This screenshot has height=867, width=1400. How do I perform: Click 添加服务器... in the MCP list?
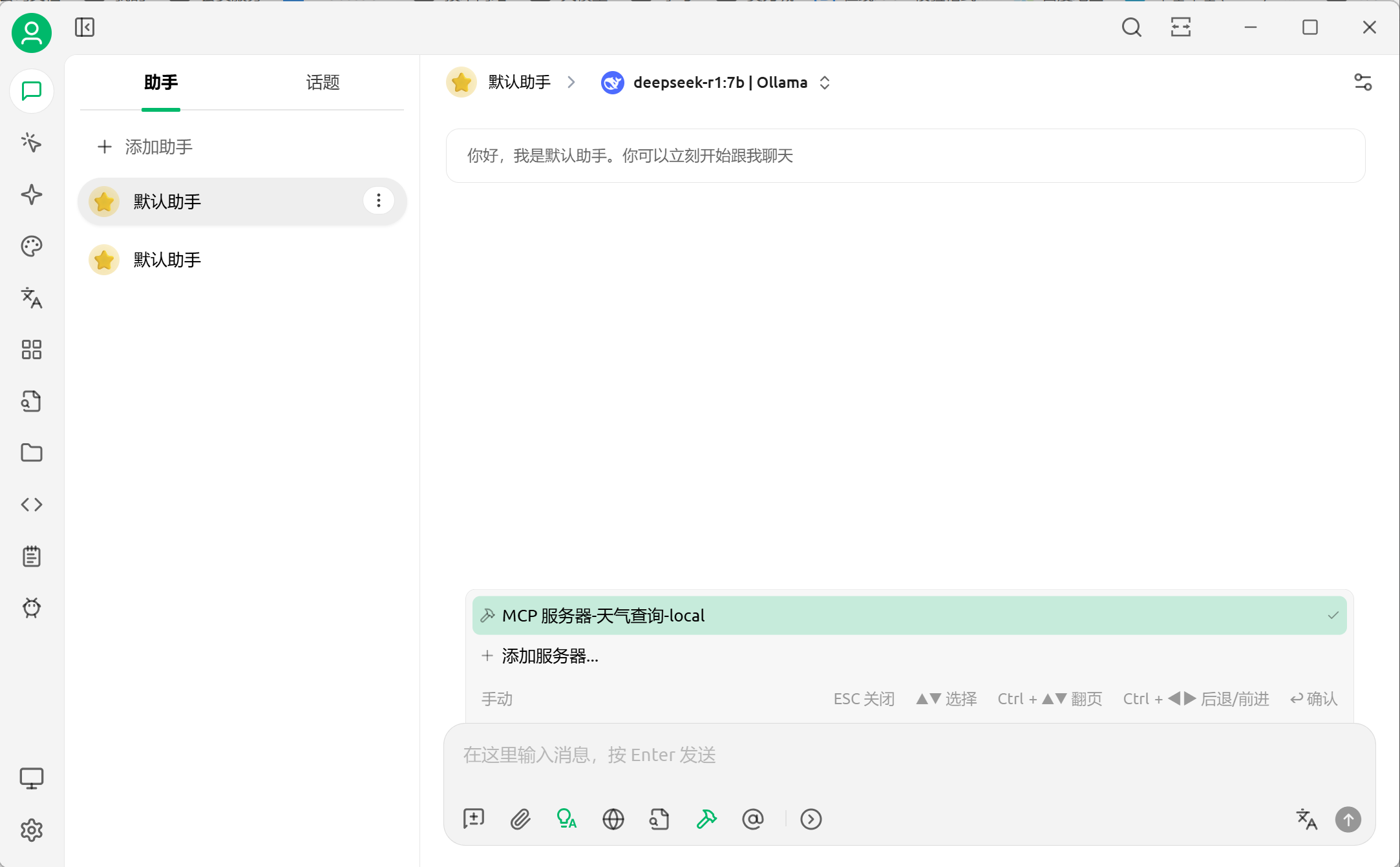549,656
